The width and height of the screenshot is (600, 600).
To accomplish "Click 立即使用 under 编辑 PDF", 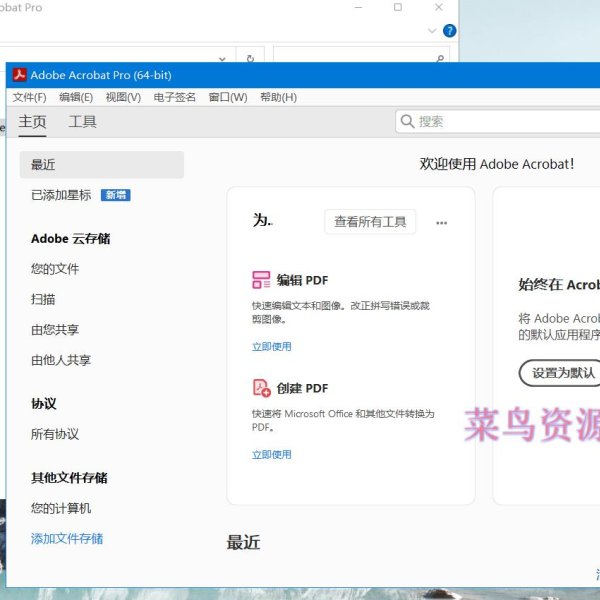I will coord(272,347).
